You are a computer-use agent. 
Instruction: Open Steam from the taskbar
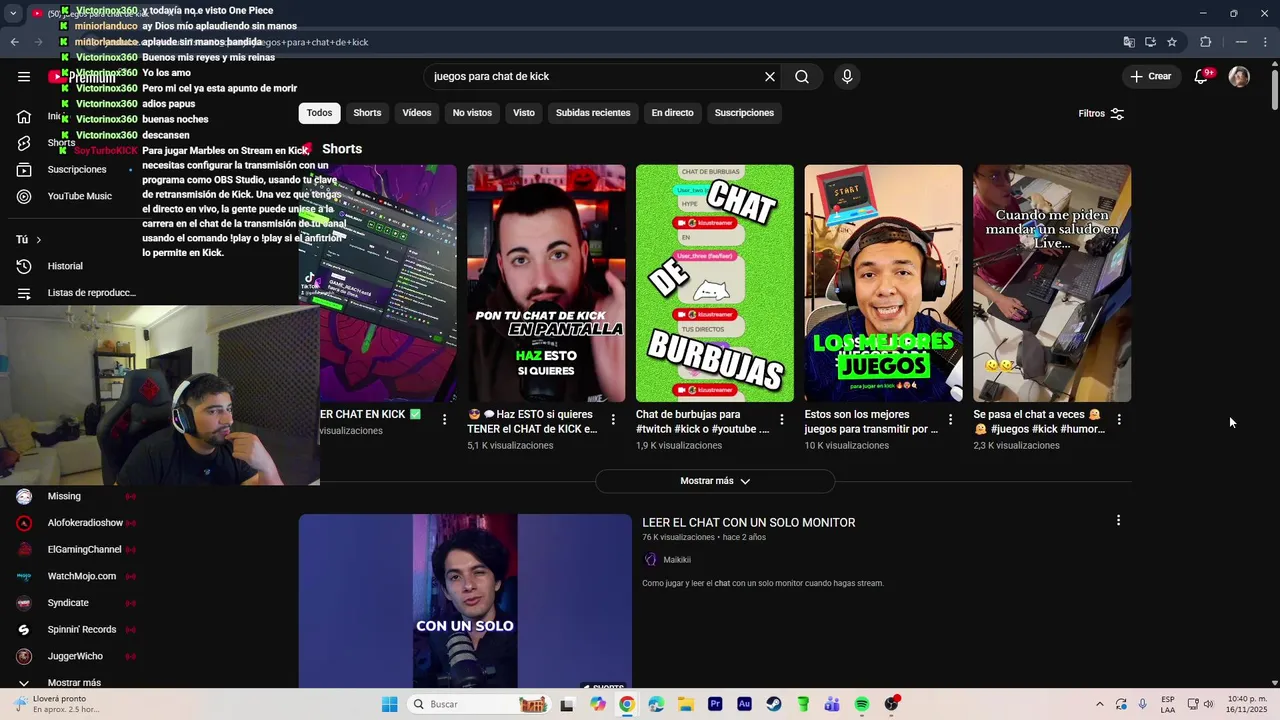coord(774,704)
